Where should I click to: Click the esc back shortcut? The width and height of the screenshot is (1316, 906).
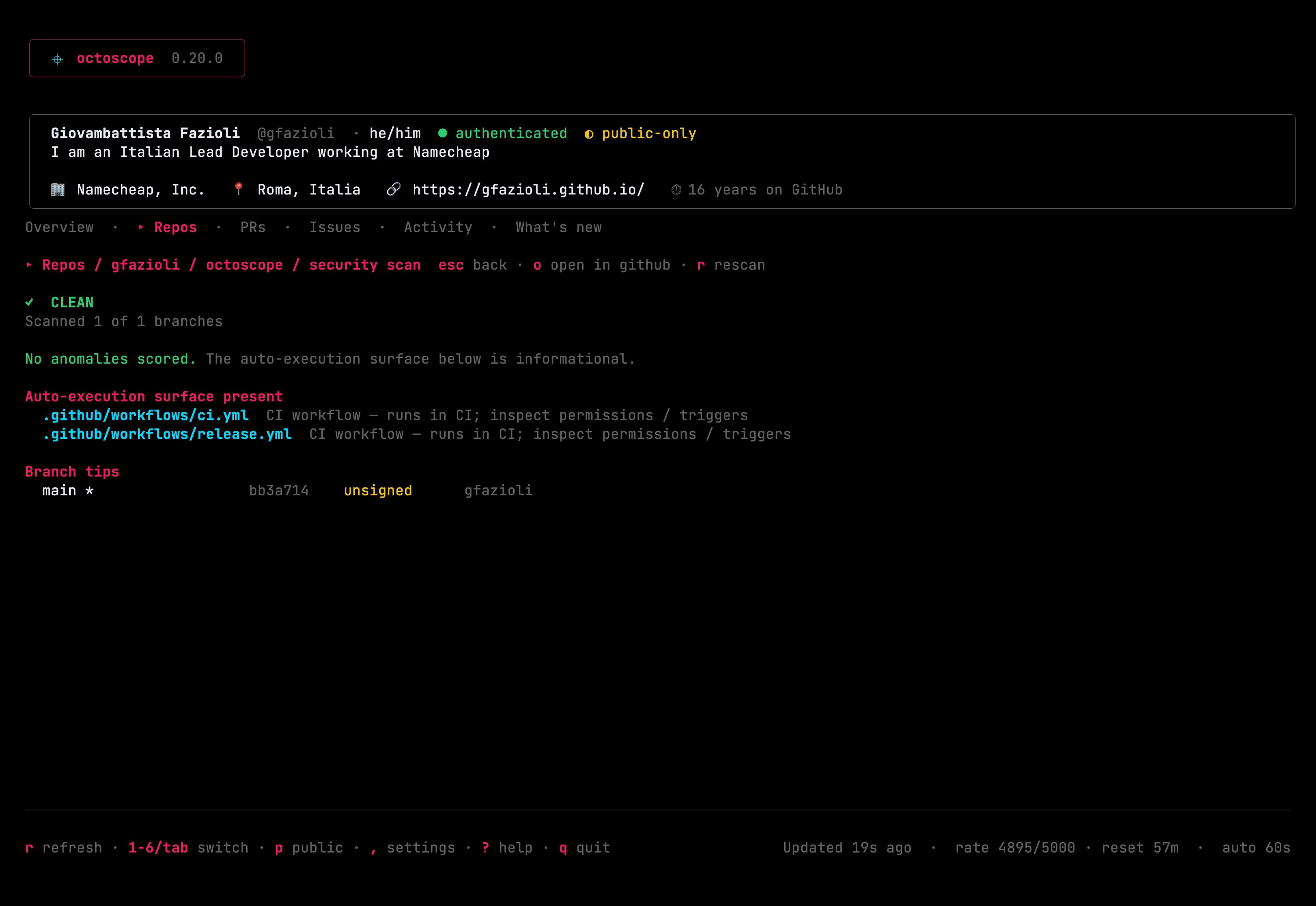(x=473, y=265)
